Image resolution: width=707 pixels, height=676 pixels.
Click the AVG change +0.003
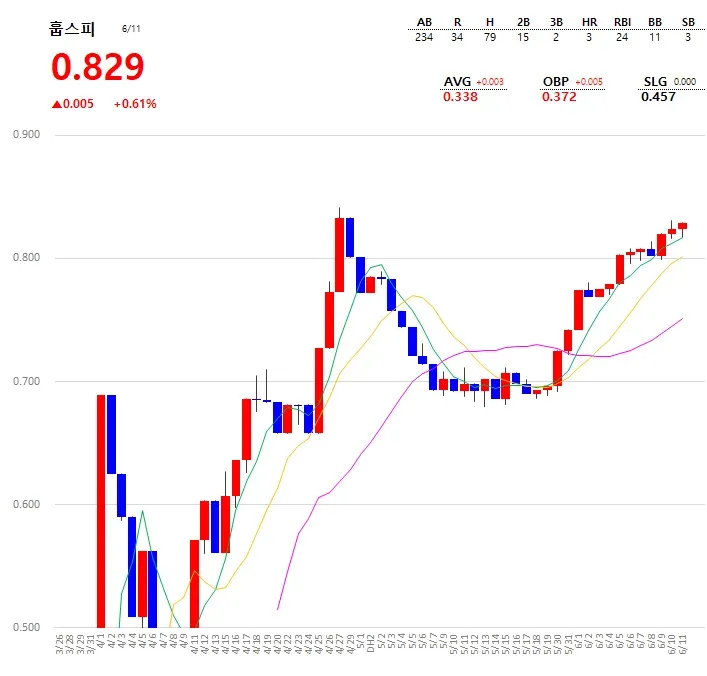(490, 82)
